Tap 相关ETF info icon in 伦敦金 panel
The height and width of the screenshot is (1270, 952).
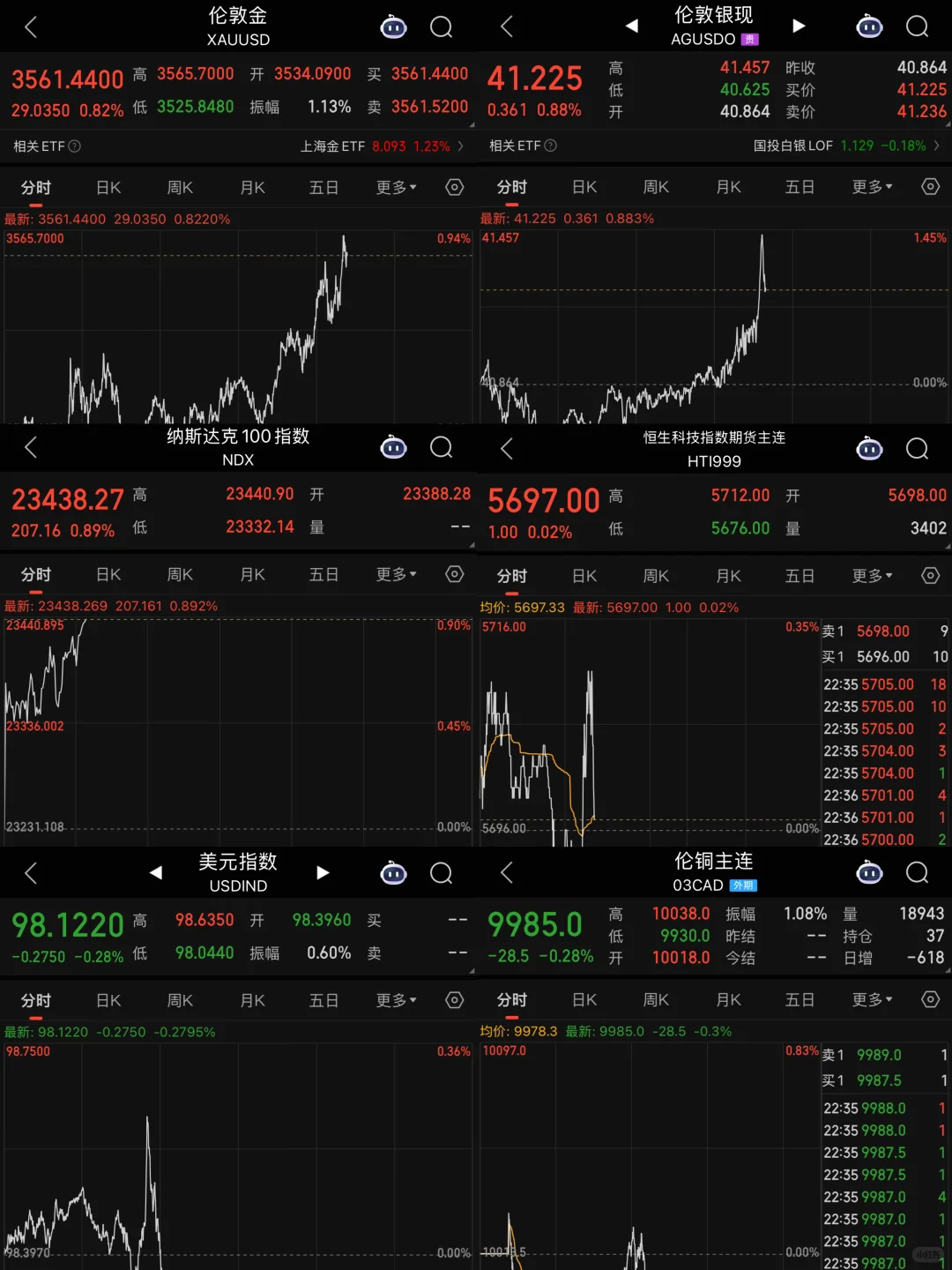[75, 146]
